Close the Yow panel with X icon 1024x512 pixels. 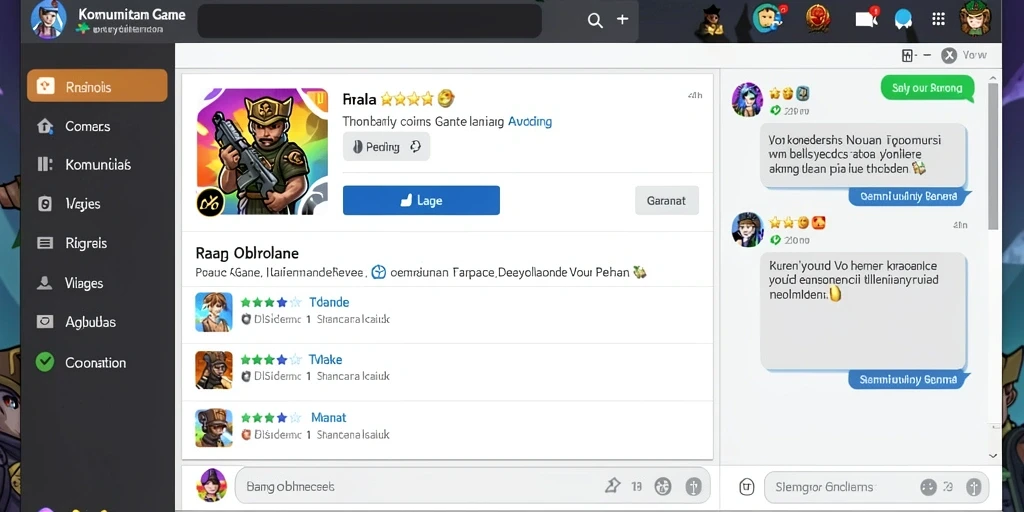coord(949,56)
